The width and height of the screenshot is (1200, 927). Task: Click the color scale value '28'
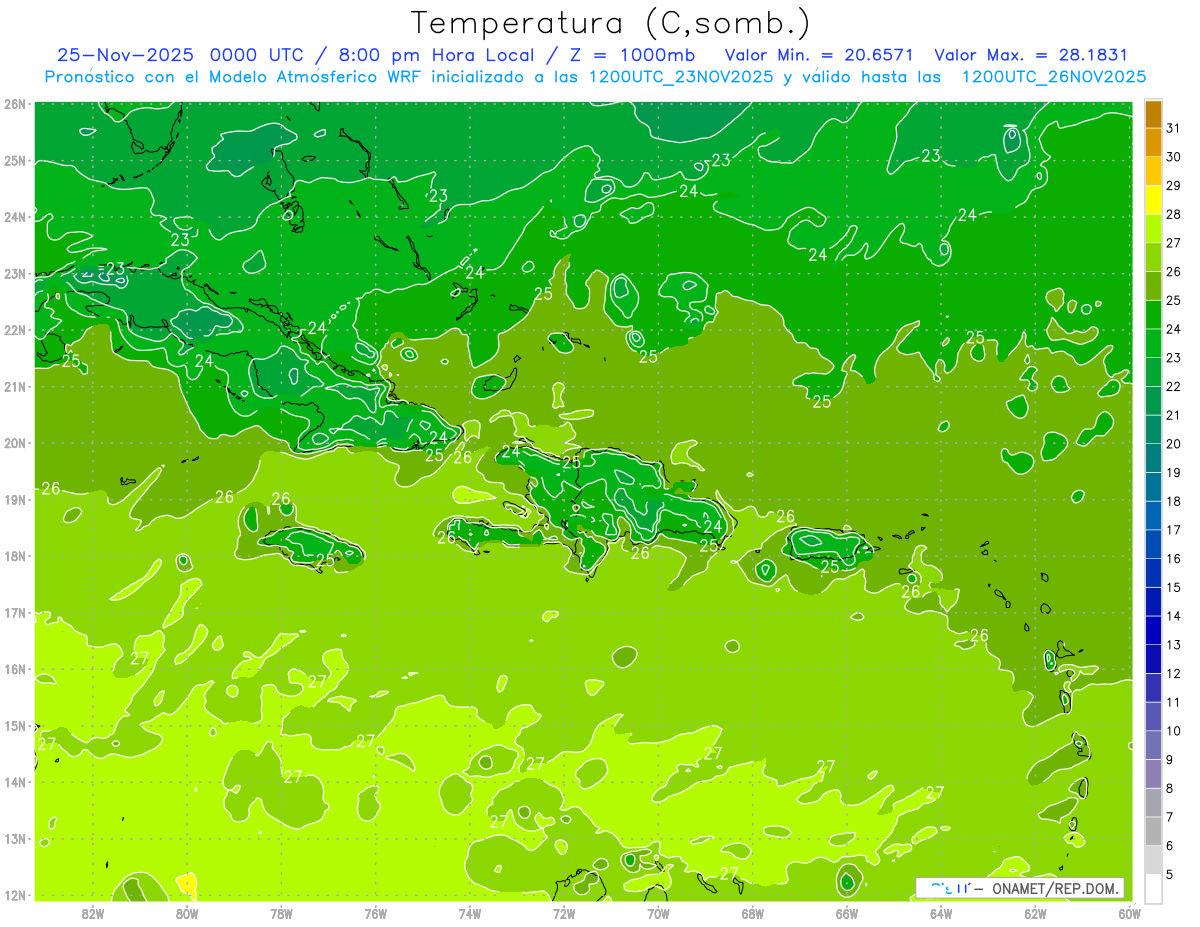pos(1173,214)
